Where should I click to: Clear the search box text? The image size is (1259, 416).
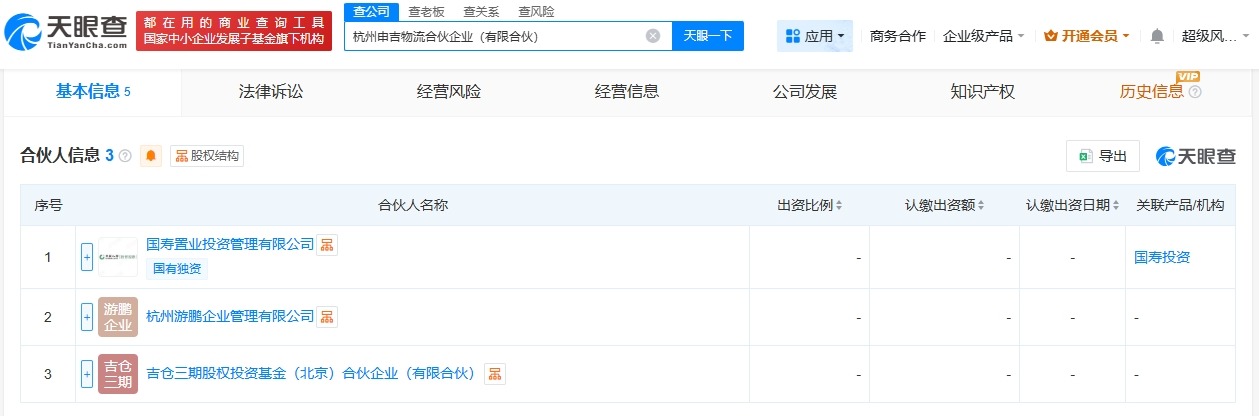point(653,36)
